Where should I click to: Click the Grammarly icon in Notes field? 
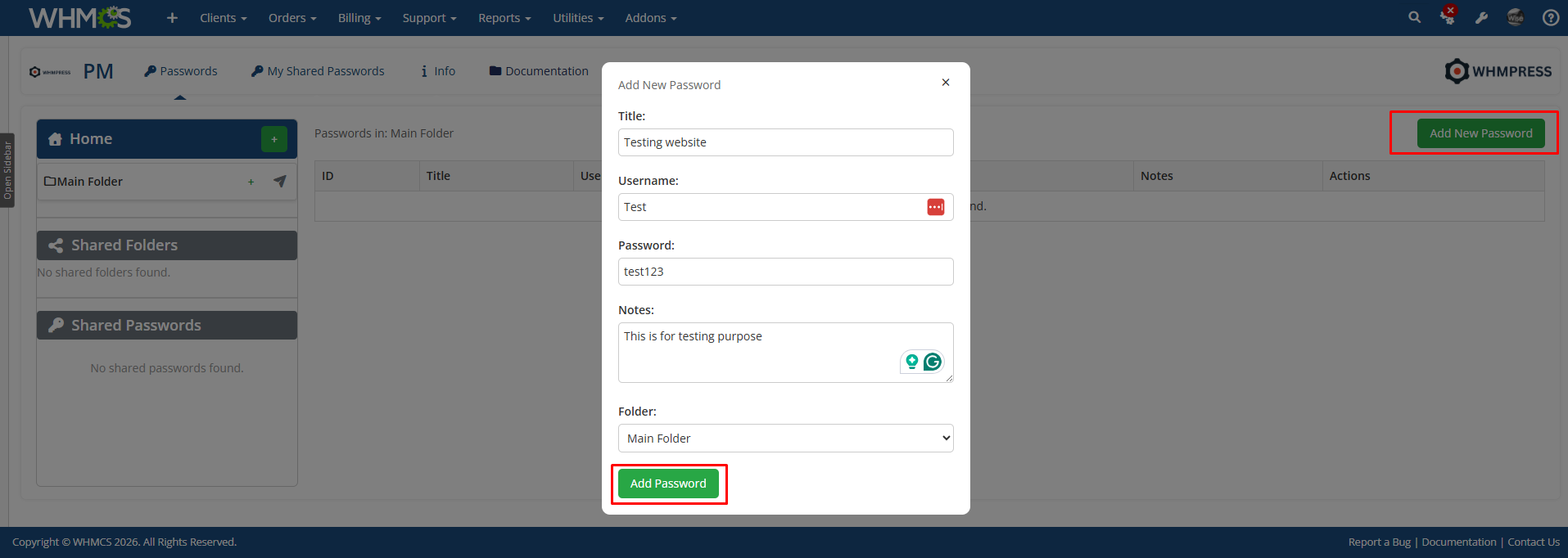tap(933, 362)
